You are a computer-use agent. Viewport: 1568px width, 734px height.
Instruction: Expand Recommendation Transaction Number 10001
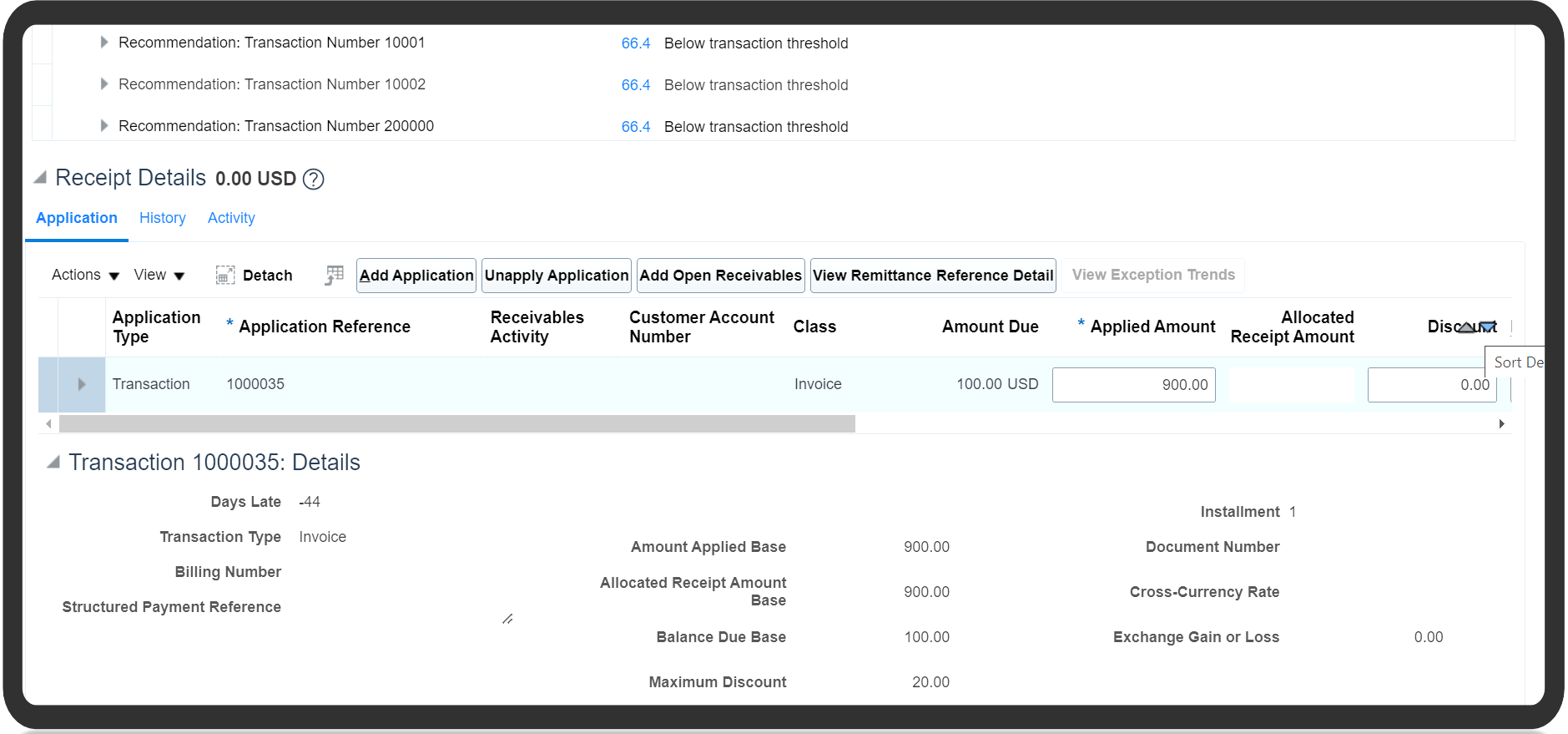104,42
